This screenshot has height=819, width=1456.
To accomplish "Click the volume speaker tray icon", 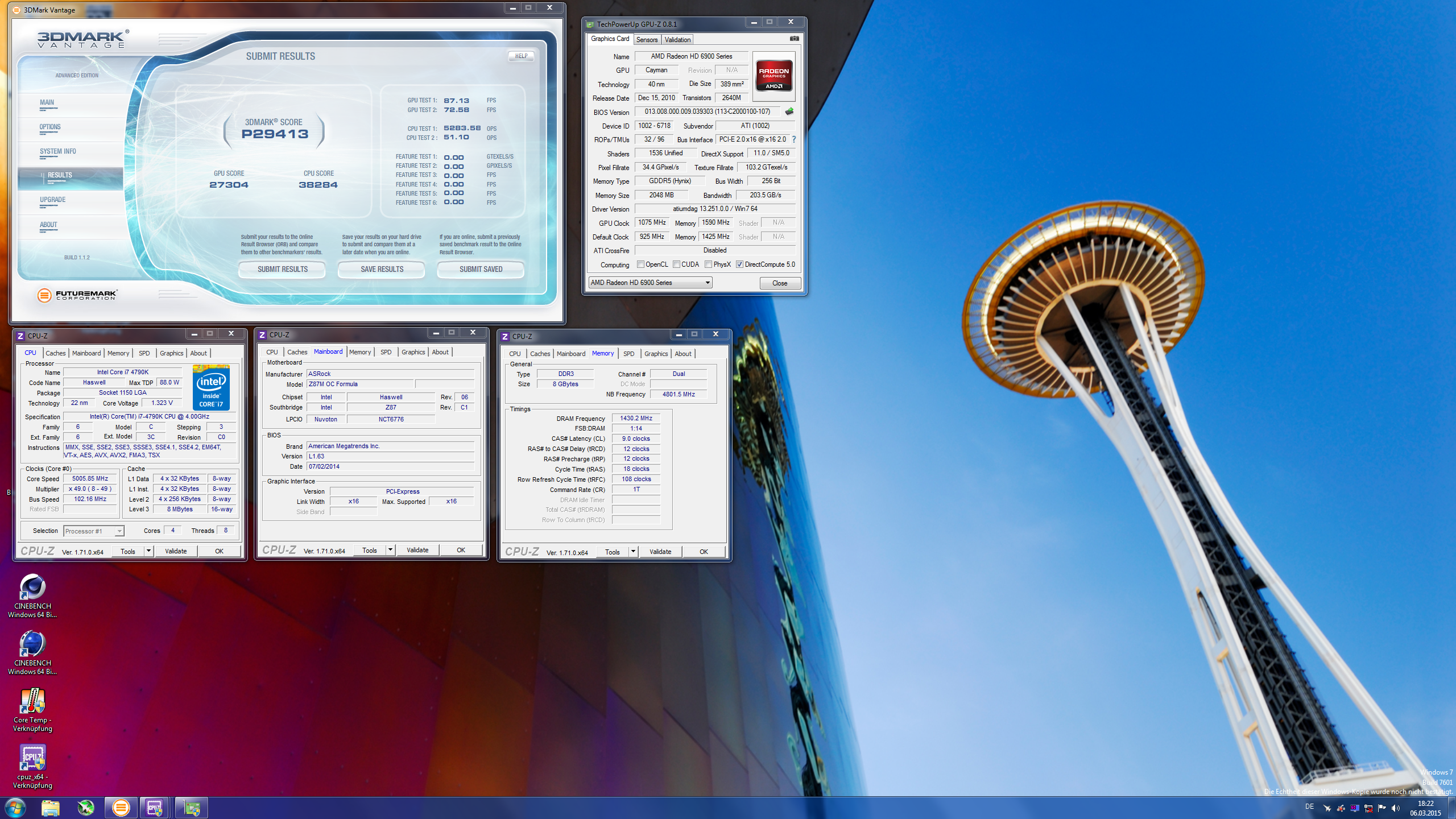I will 1395,808.
